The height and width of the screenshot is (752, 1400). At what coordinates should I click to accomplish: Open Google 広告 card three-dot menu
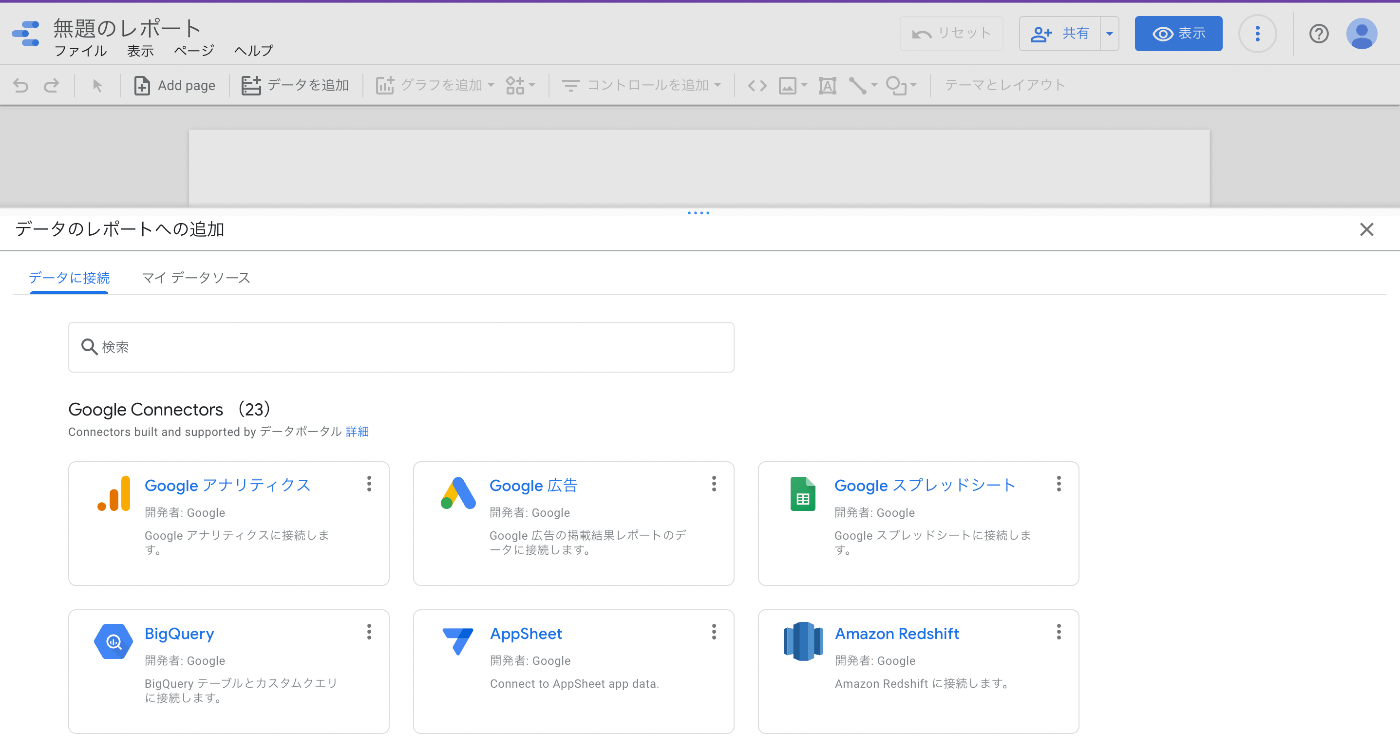(x=714, y=484)
